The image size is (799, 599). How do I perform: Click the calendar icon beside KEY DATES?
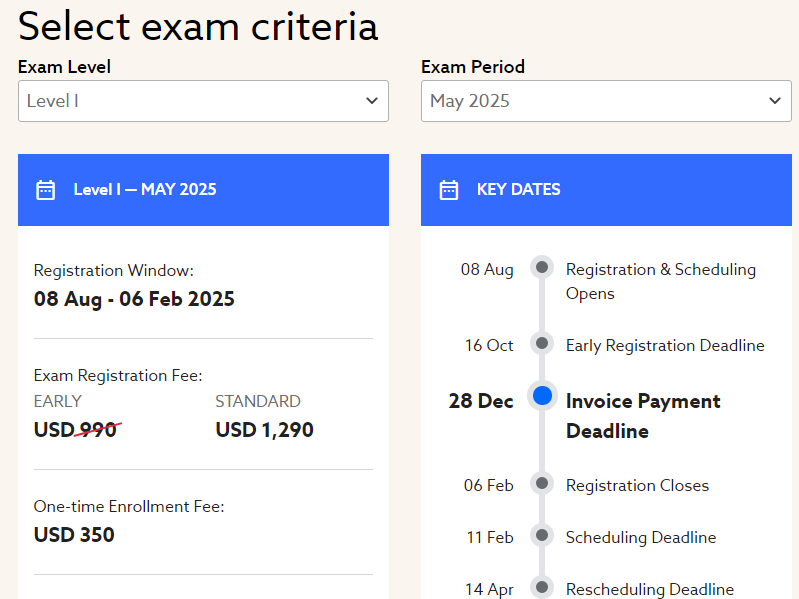pos(449,190)
